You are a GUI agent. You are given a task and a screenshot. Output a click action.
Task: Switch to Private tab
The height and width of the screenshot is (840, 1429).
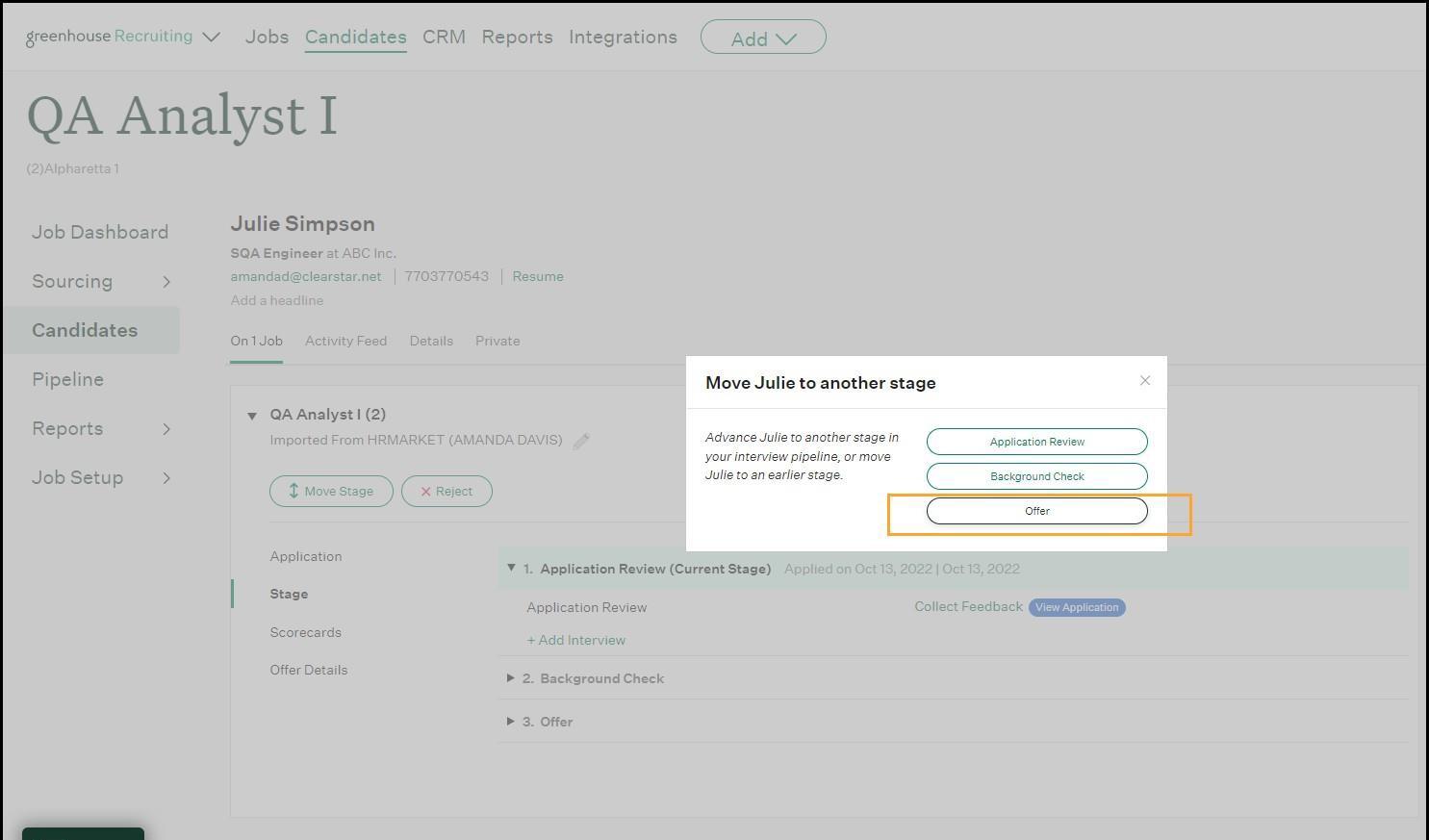point(498,341)
